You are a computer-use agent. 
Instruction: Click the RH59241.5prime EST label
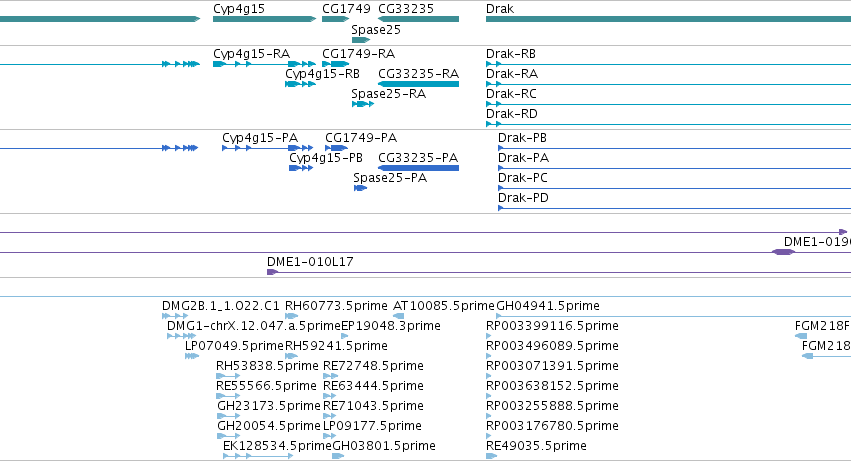(336, 346)
